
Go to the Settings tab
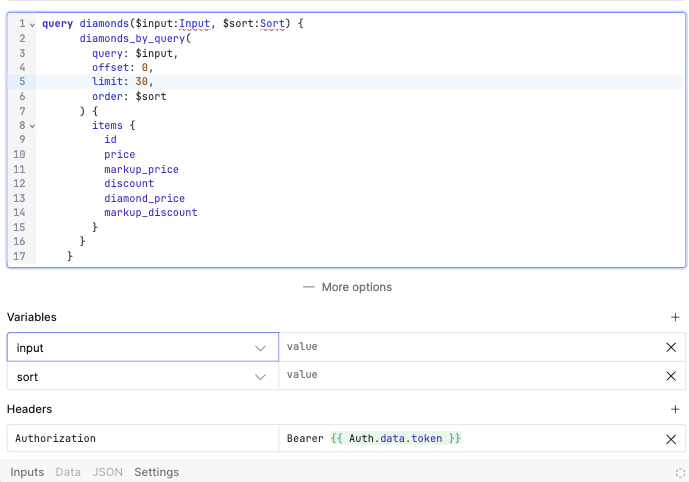[x=156, y=472]
